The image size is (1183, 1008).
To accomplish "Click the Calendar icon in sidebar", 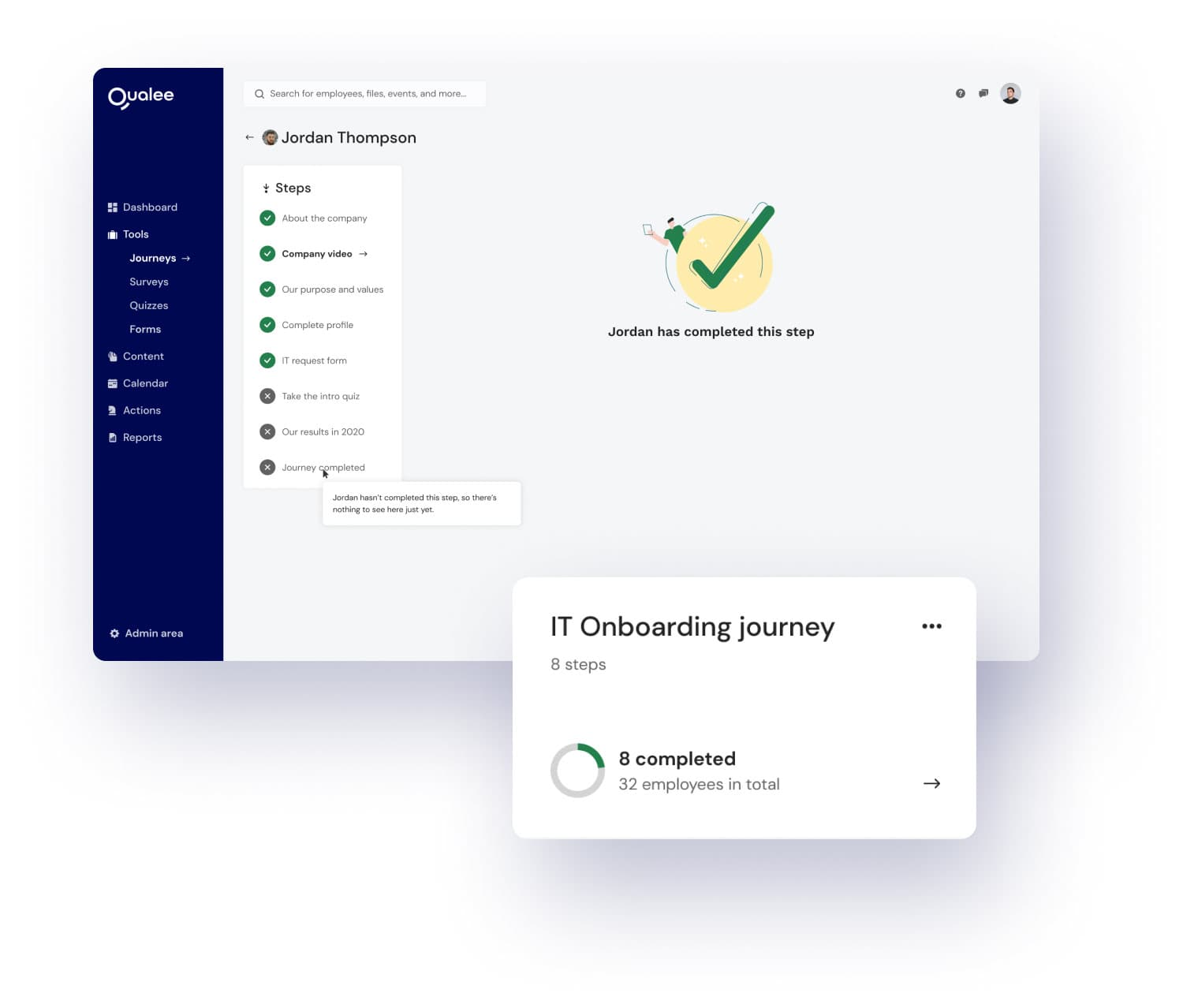I will pyautogui.click(x=112, y=383).
